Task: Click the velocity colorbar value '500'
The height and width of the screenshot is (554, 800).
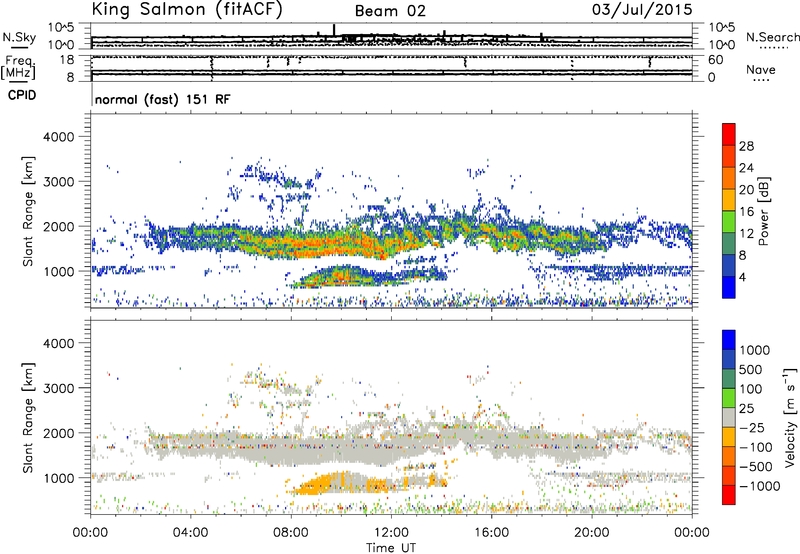Action: (751, 370)
